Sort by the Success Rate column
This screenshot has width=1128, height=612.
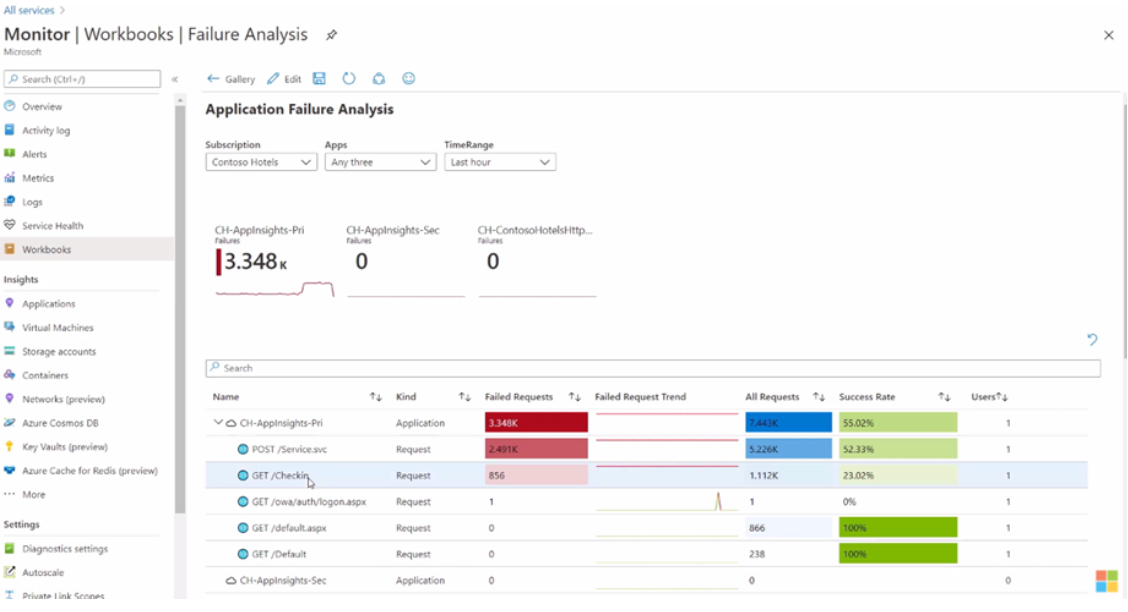click(944, 397)
